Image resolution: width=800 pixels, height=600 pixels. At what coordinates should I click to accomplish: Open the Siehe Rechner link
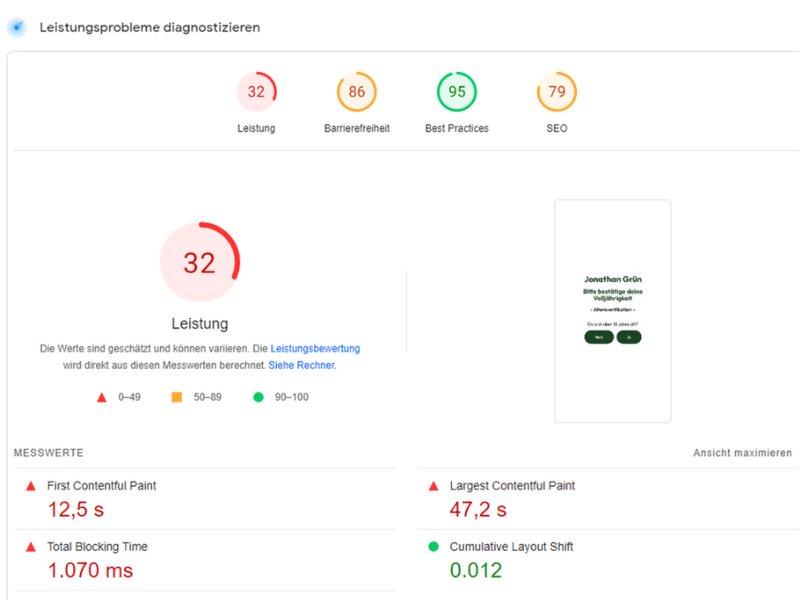click(x=302, y=366)
